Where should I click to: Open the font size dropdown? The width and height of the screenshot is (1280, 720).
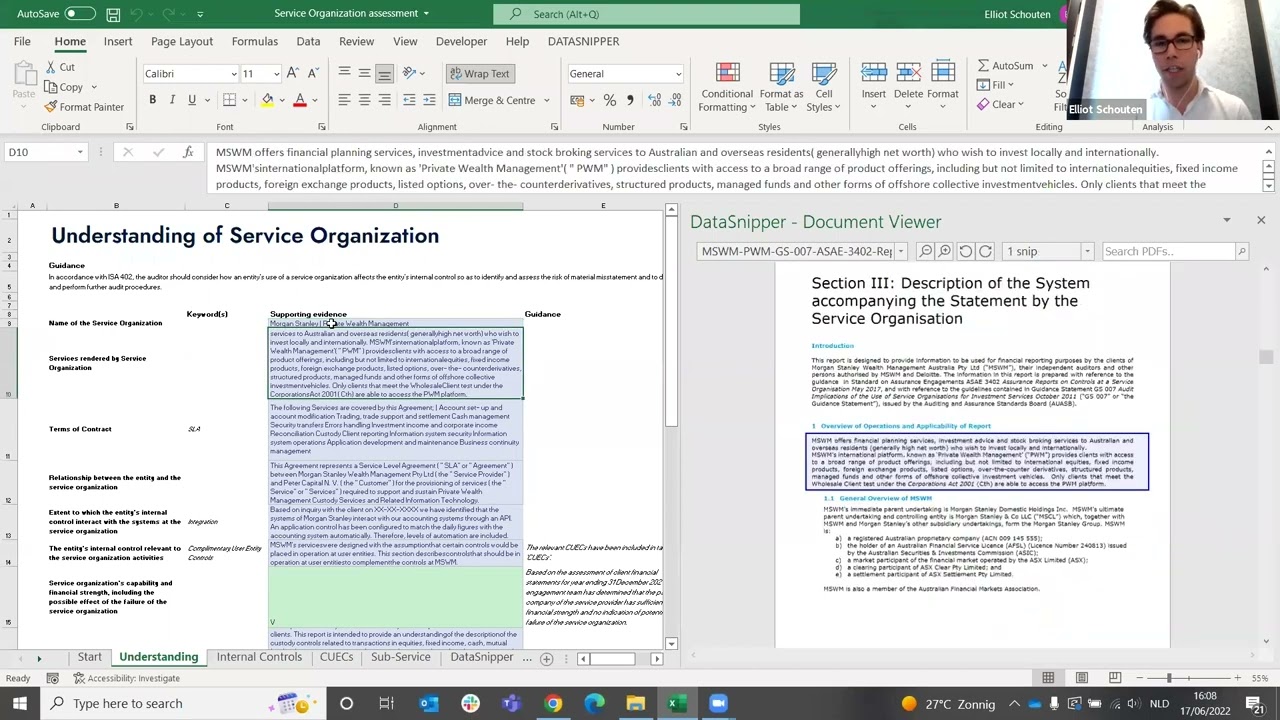coord(276,74)
